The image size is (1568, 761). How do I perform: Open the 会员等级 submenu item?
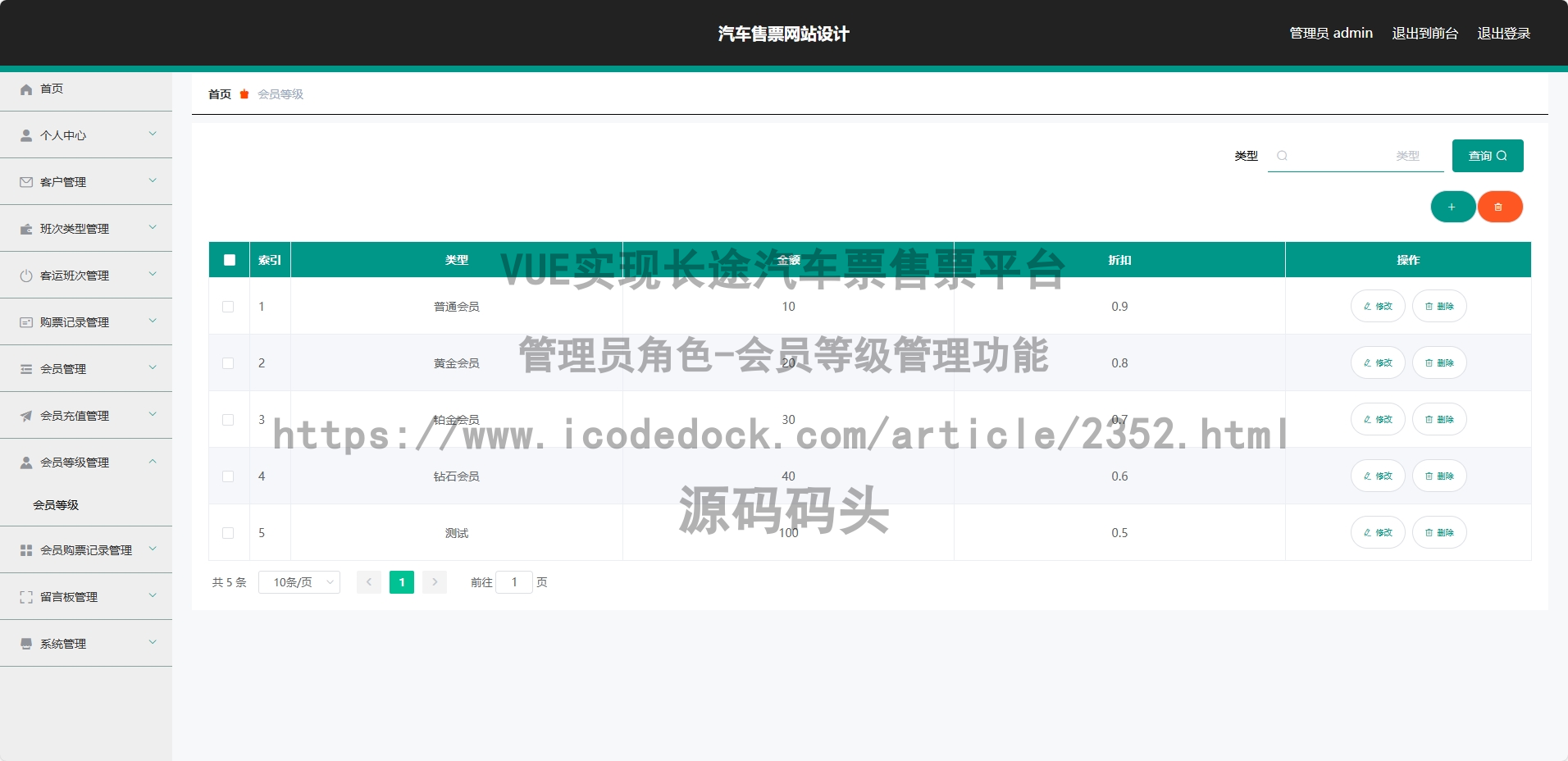tap(56, 505)
